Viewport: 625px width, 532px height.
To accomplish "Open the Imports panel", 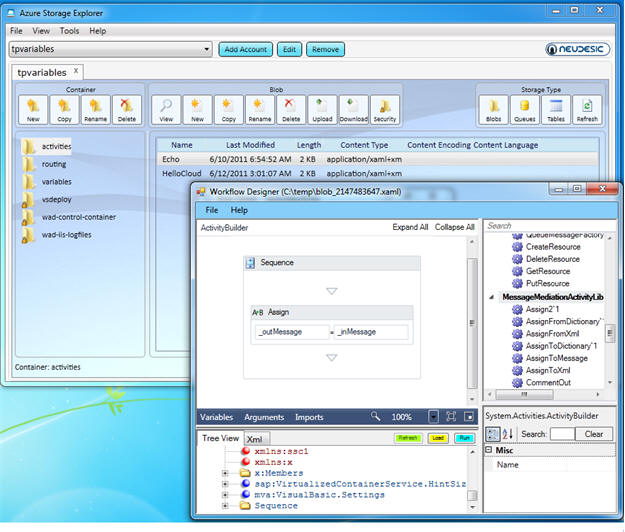I will coord(309,417).
